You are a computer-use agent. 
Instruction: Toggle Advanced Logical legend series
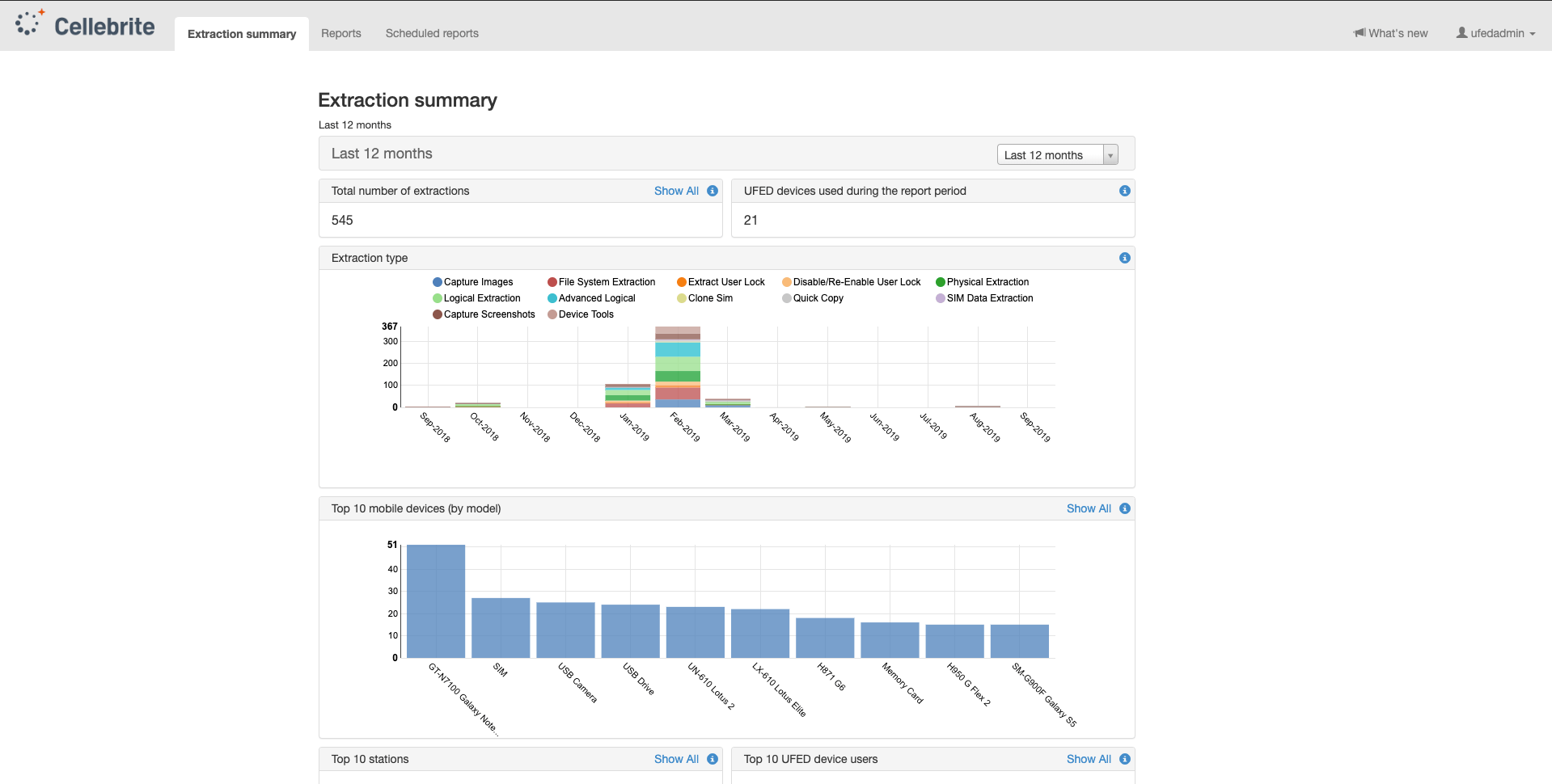[592, 298]
